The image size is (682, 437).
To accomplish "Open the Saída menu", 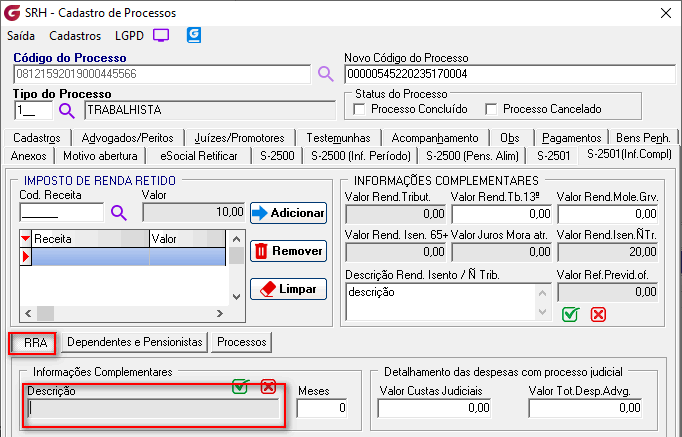I will coord(21,36).
